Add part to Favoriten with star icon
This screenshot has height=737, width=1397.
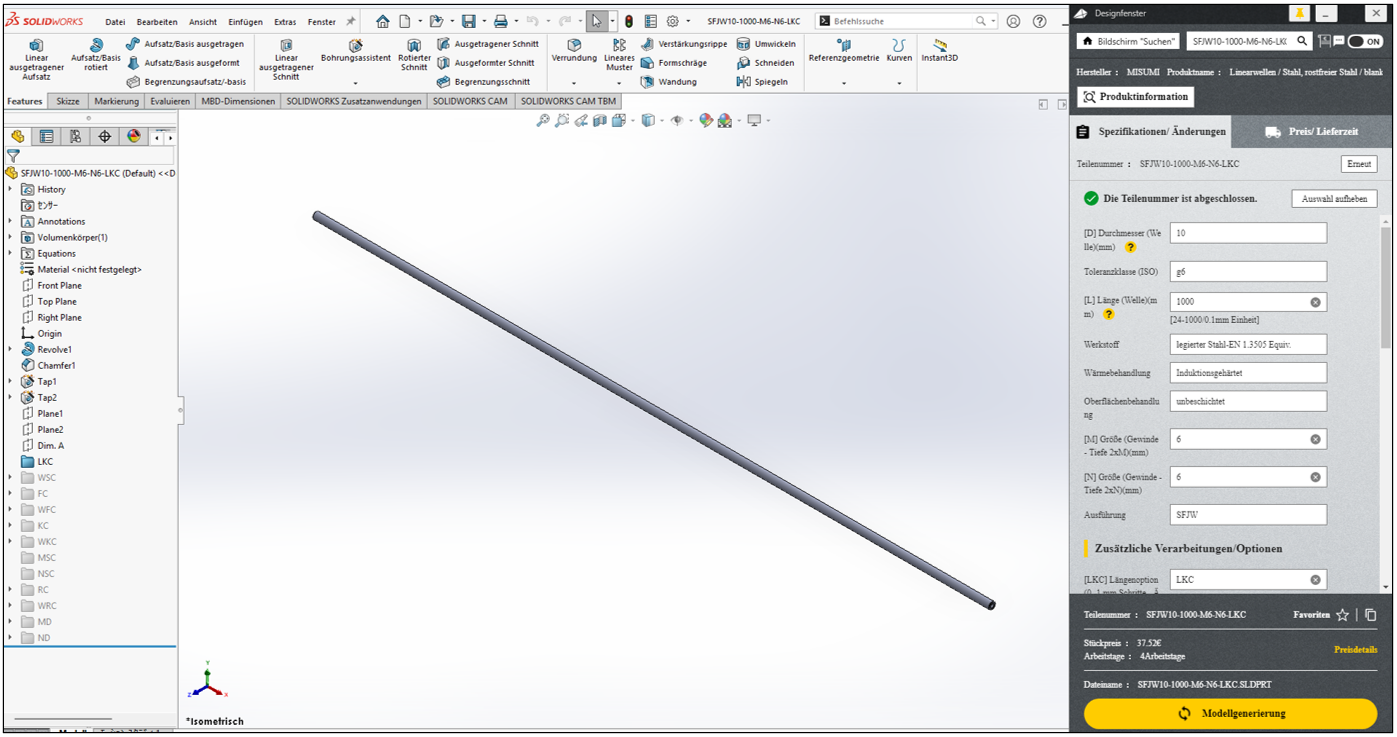pyautogui.click(x=1342, y=615)
